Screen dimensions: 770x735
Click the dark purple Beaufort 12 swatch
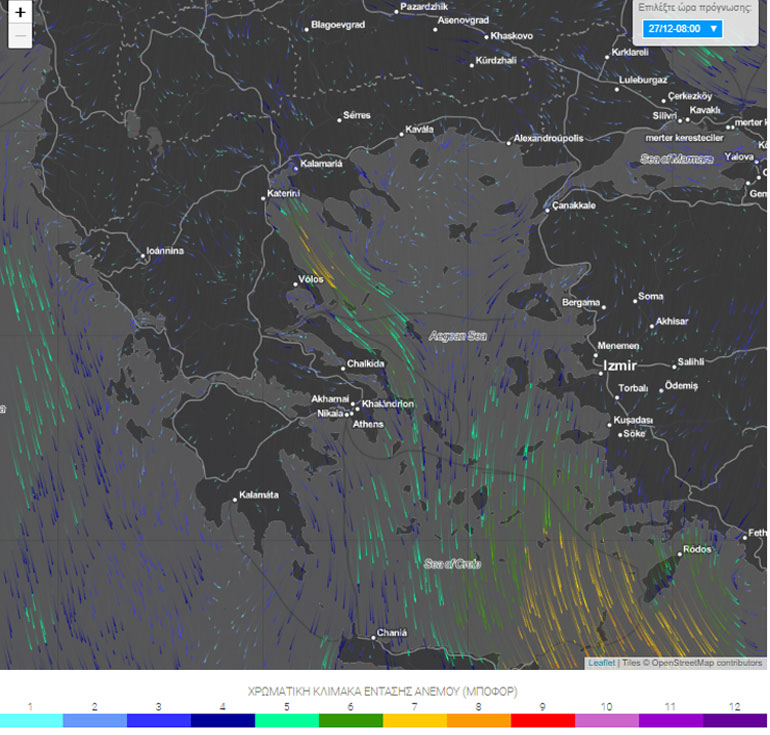735,720
